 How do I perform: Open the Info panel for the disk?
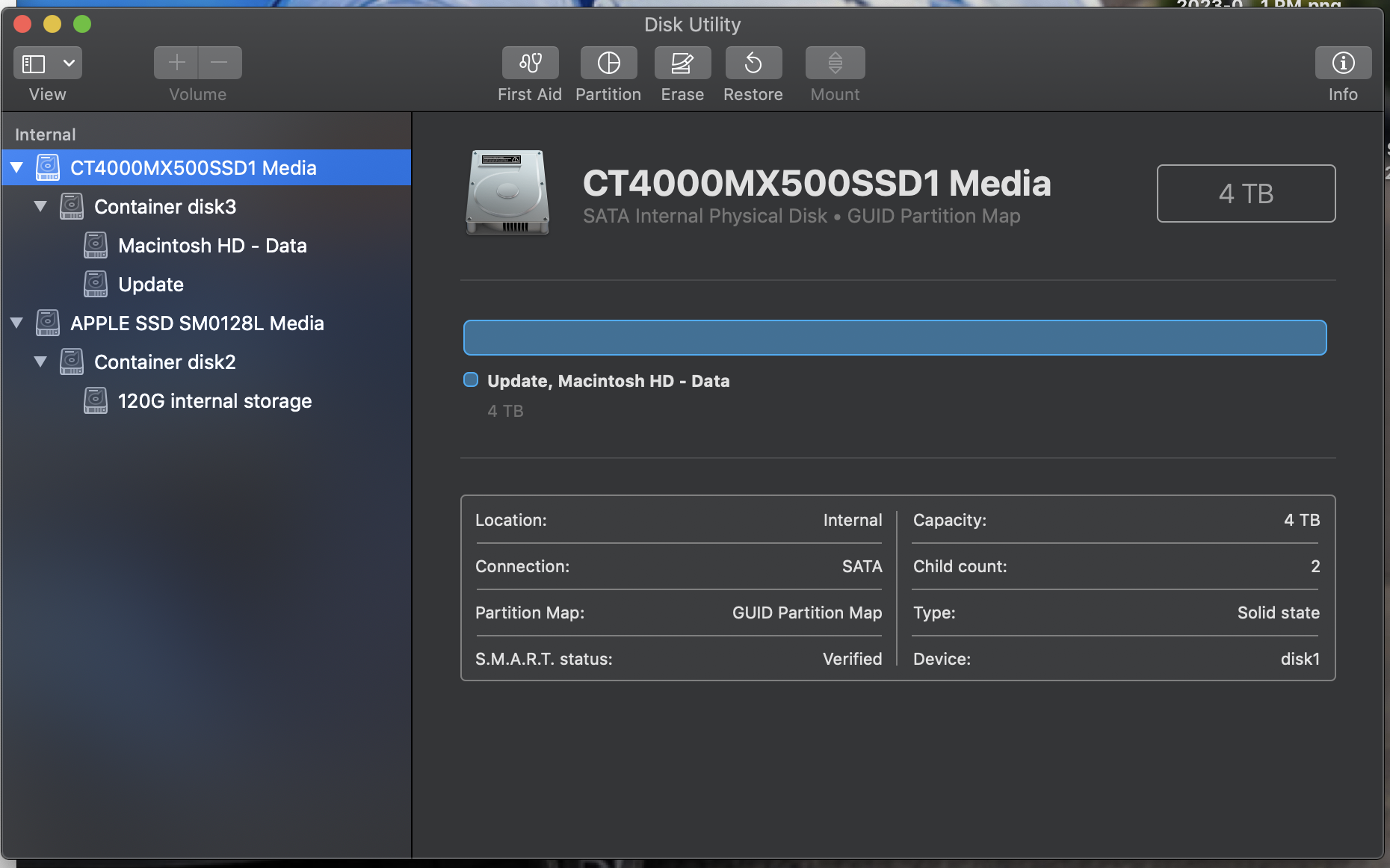click(x=1343, y=63)
